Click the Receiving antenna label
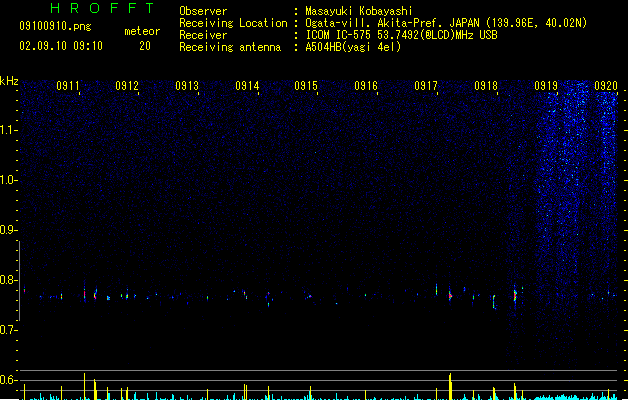 (230, 47)
